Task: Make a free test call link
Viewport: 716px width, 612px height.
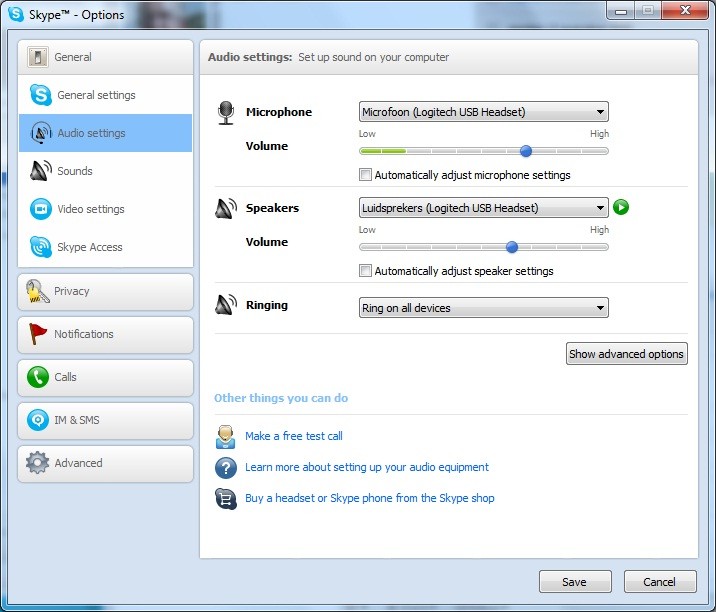Action: click(294, 436)
